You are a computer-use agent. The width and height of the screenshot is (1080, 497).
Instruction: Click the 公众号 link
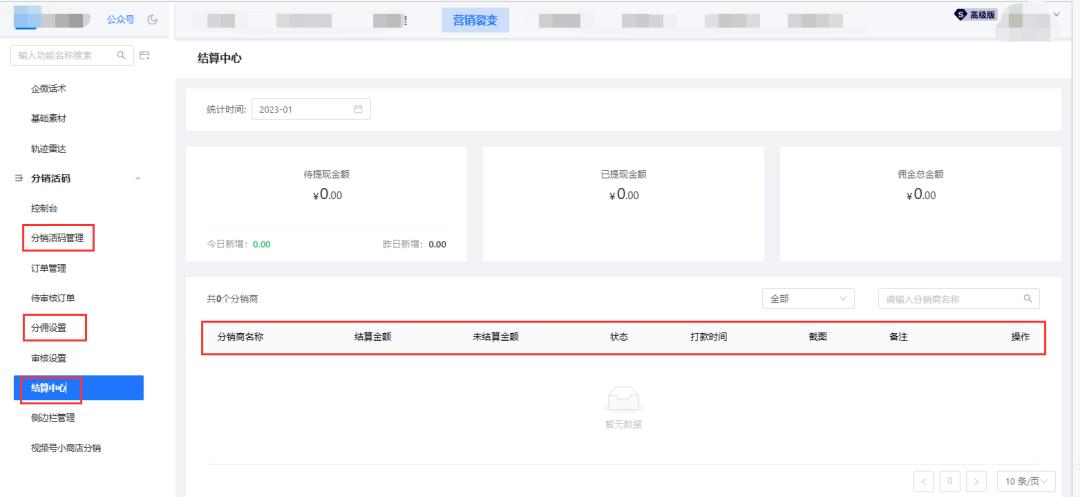pos(121,20)
